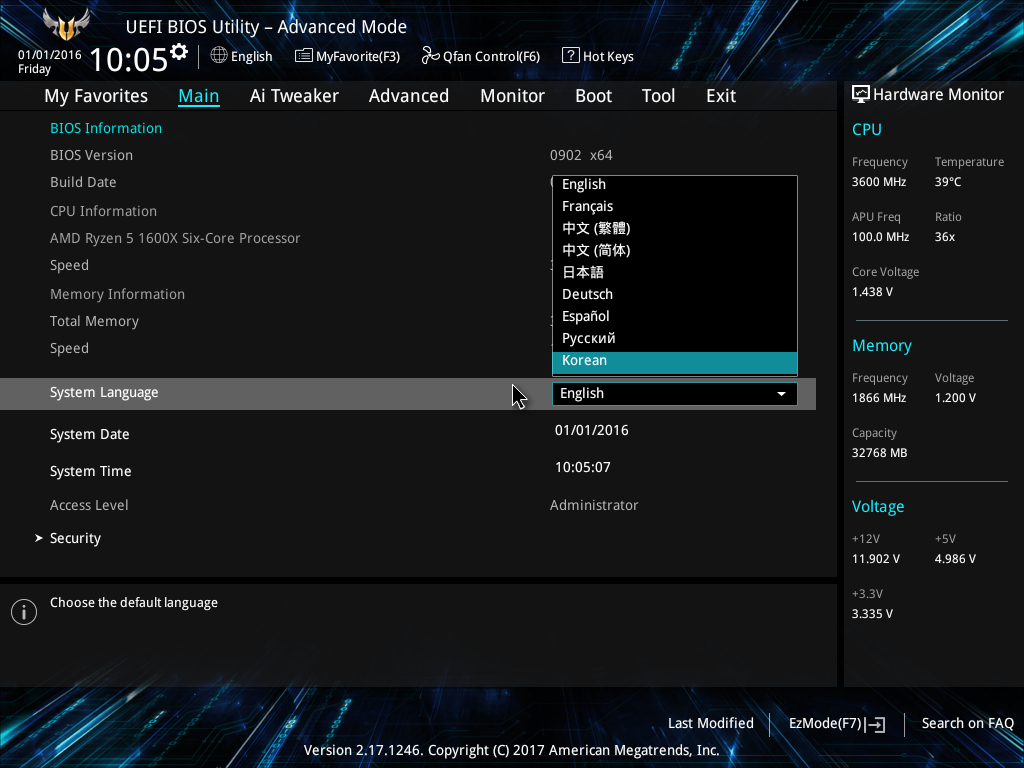Click the memory Capacity 32768 MB value
Screen dimensions: 1024x768
tap(880, 453)
